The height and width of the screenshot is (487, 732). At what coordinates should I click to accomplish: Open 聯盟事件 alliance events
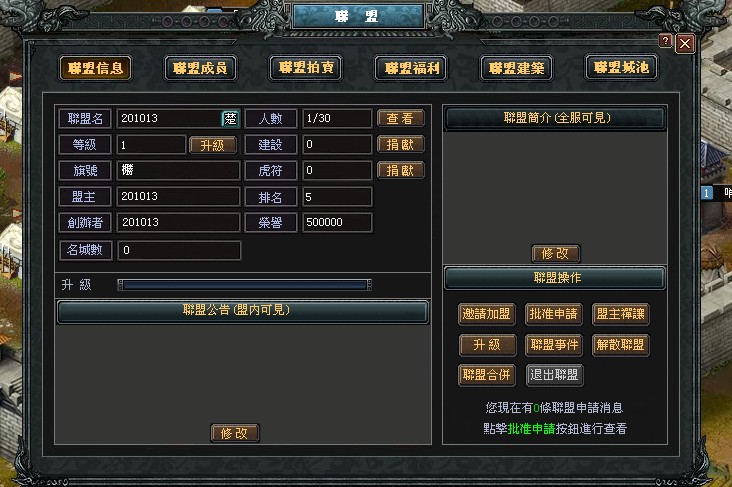(x=554, y=345)
